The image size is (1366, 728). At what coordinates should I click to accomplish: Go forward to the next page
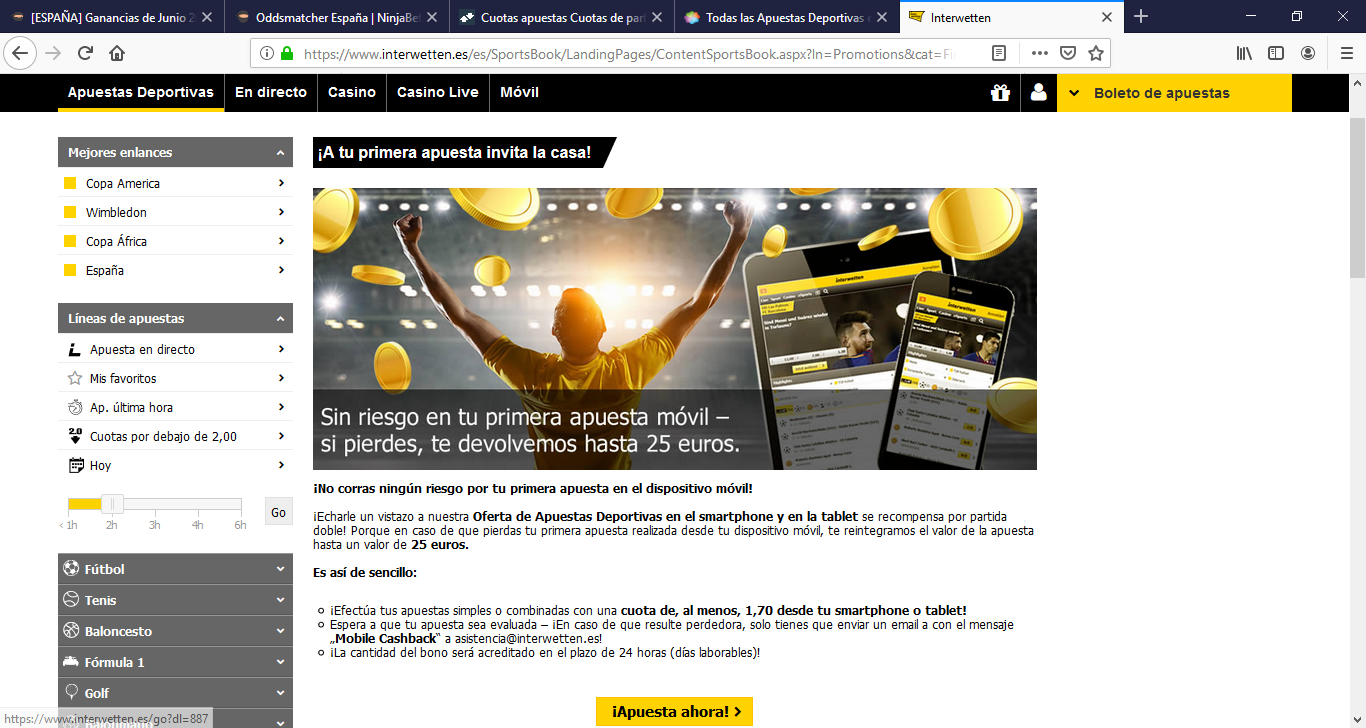point(54,54)
